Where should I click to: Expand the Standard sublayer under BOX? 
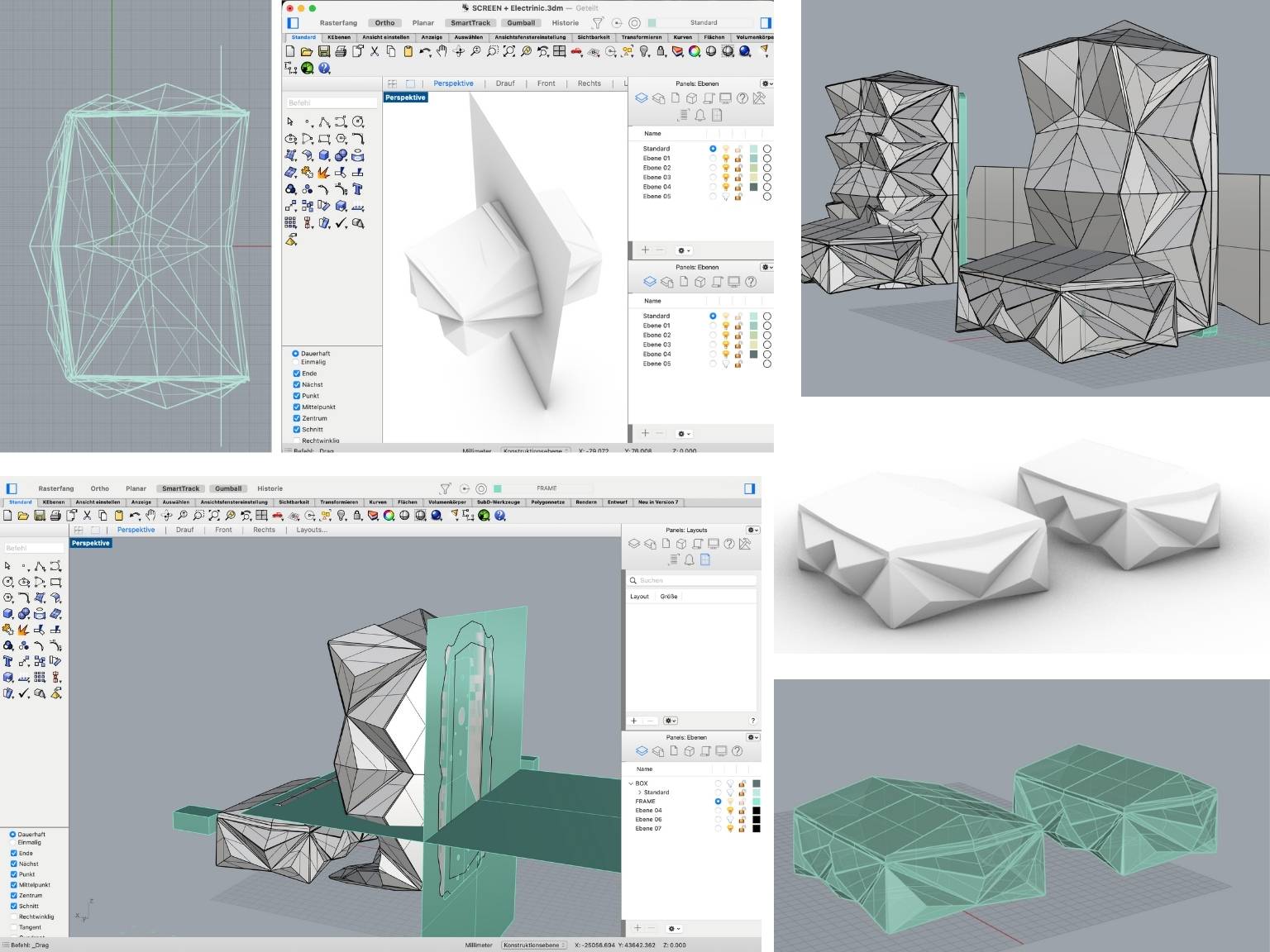639,793
